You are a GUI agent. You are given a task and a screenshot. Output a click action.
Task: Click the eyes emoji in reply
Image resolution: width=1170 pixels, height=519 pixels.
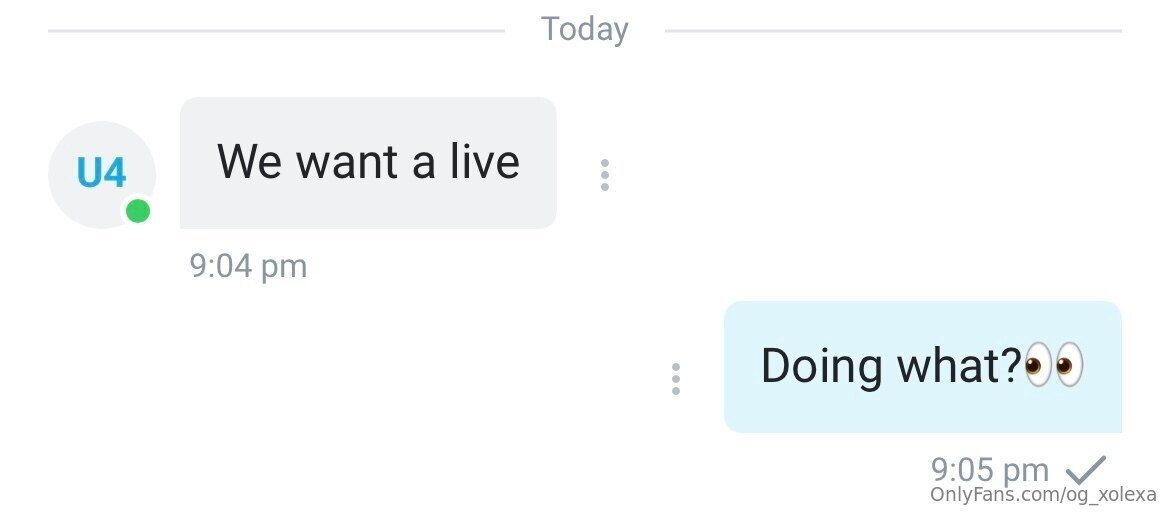tap(1054, 365)
